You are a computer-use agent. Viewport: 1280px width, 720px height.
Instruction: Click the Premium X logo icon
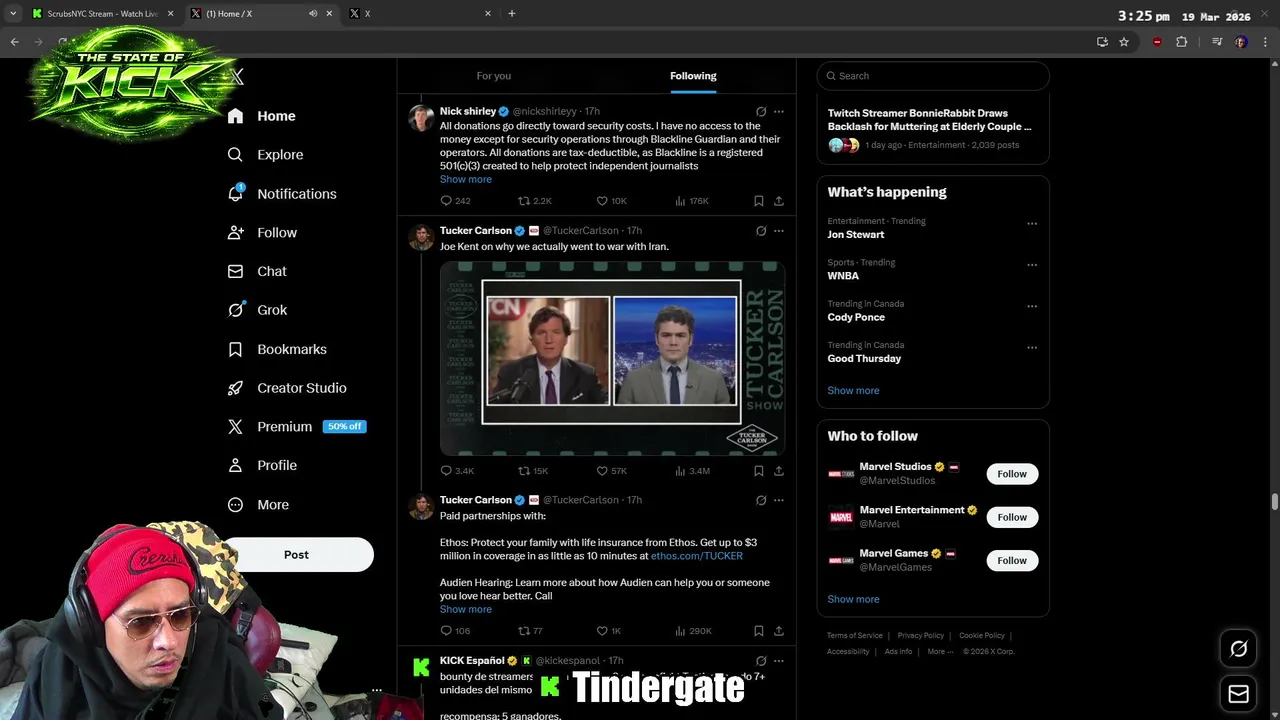pyautogui.click(x=235, y=426)
